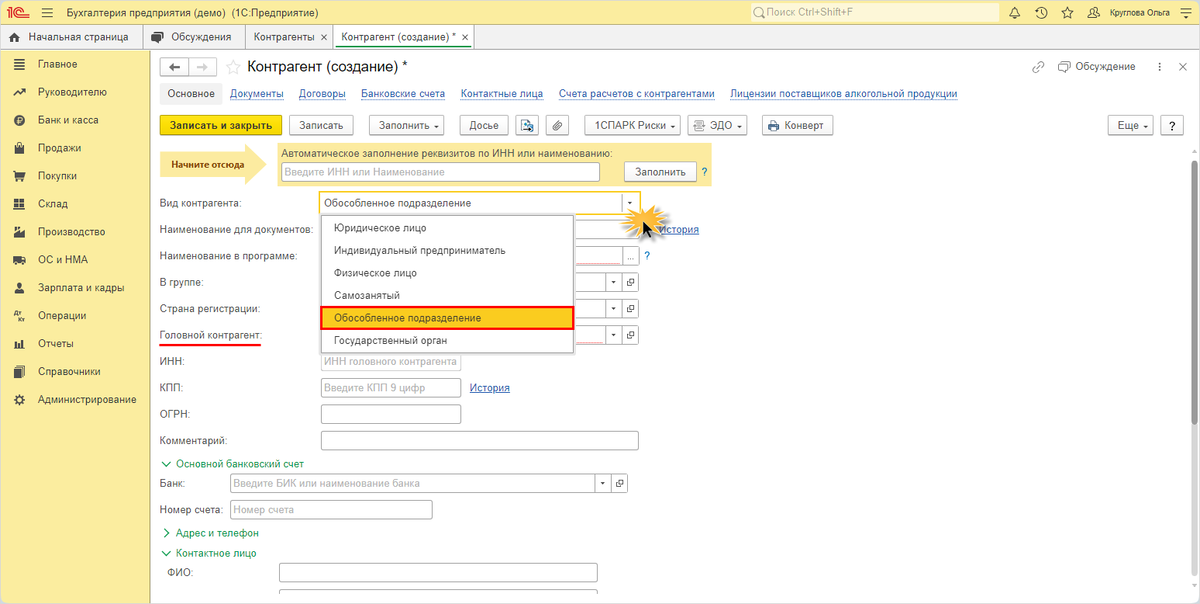The width and height of the screenshot is (1200, 604).
Task: Open Банковские счета link
Action: coord(403,94)
